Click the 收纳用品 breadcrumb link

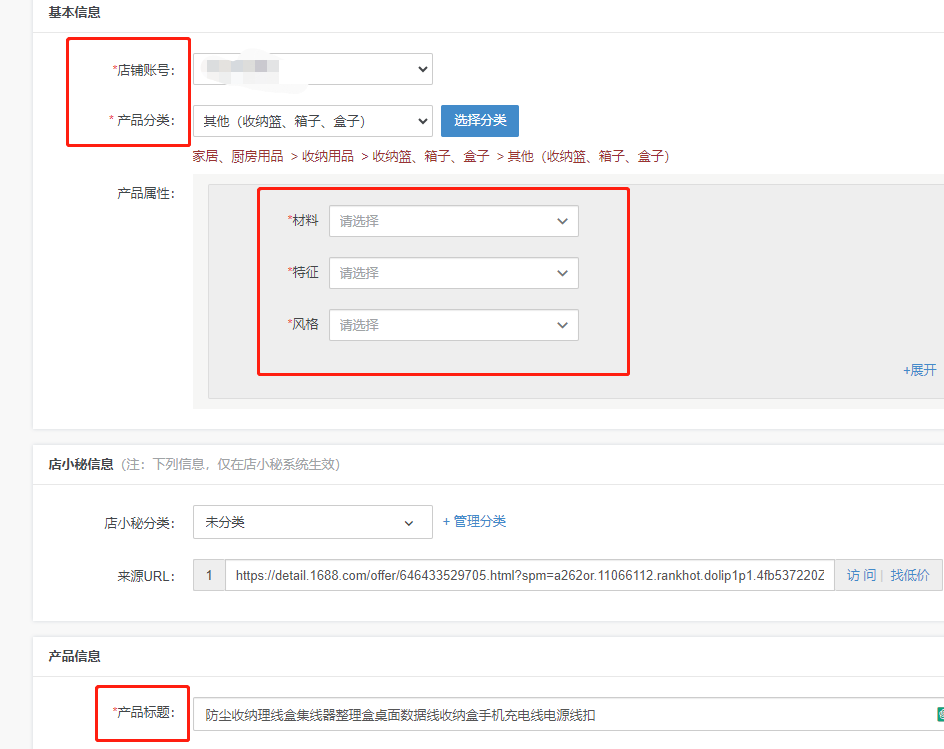click(x=329, y=156)
